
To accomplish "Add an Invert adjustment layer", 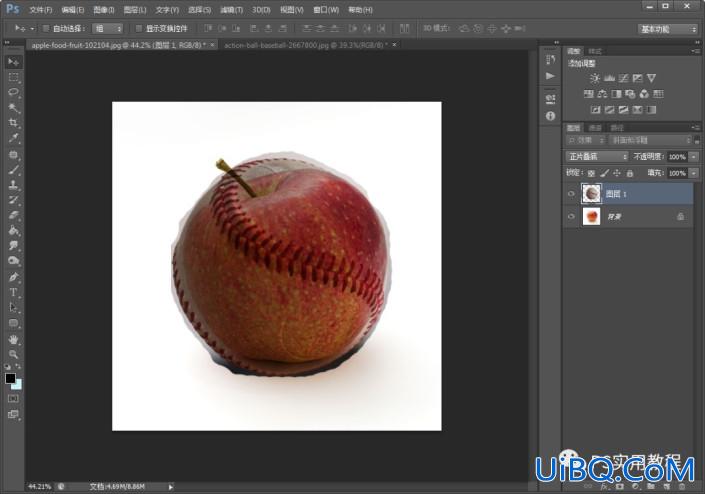I will (595, 110).
